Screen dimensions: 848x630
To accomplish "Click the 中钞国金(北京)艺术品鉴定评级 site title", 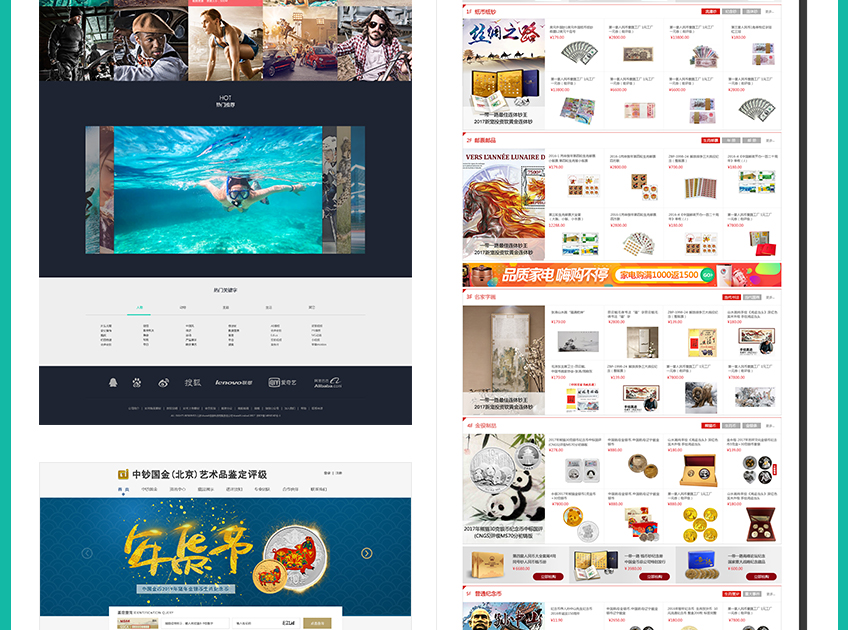I will pyautogui.click(x=200, y=475).
